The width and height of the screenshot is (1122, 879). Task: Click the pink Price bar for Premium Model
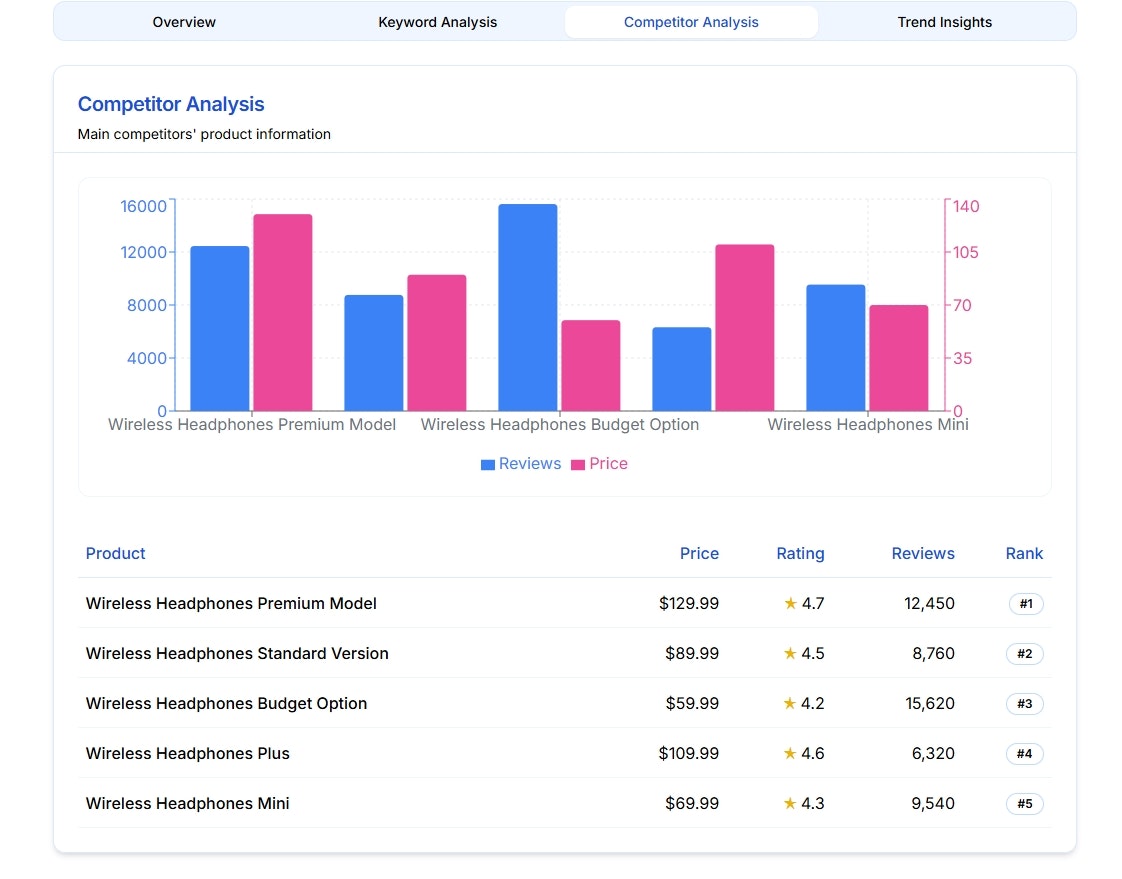tap(283, 313)
